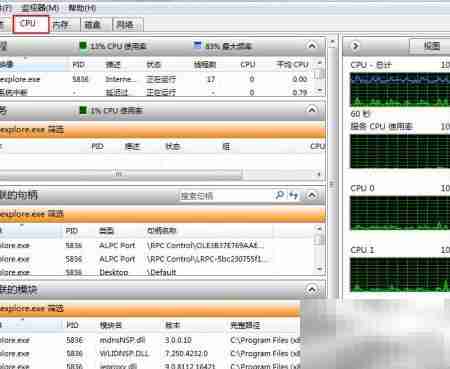Click version 3.0.0.10 cell
Screen dimensions: 450x369
[178, 340]
